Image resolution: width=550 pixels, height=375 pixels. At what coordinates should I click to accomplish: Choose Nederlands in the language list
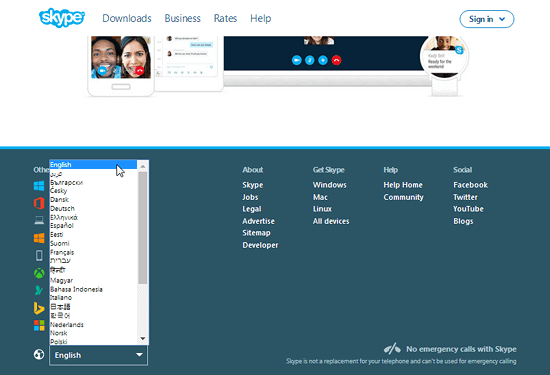[93, 324]
